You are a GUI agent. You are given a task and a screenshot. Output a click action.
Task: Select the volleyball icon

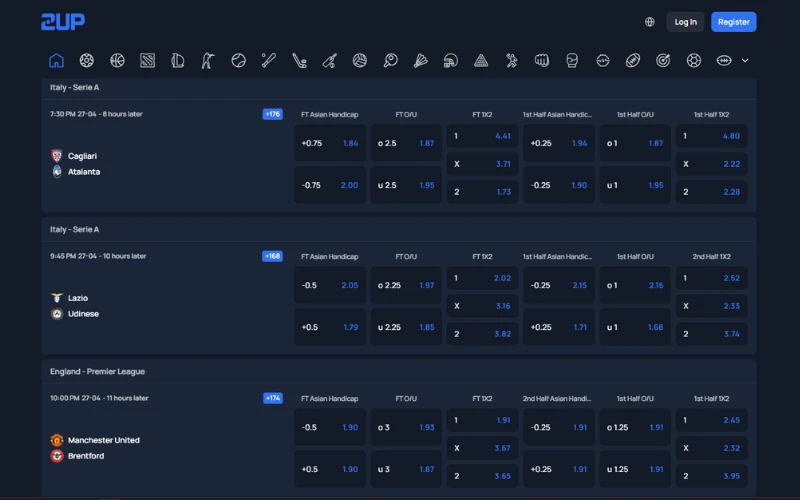pos(360,60)
